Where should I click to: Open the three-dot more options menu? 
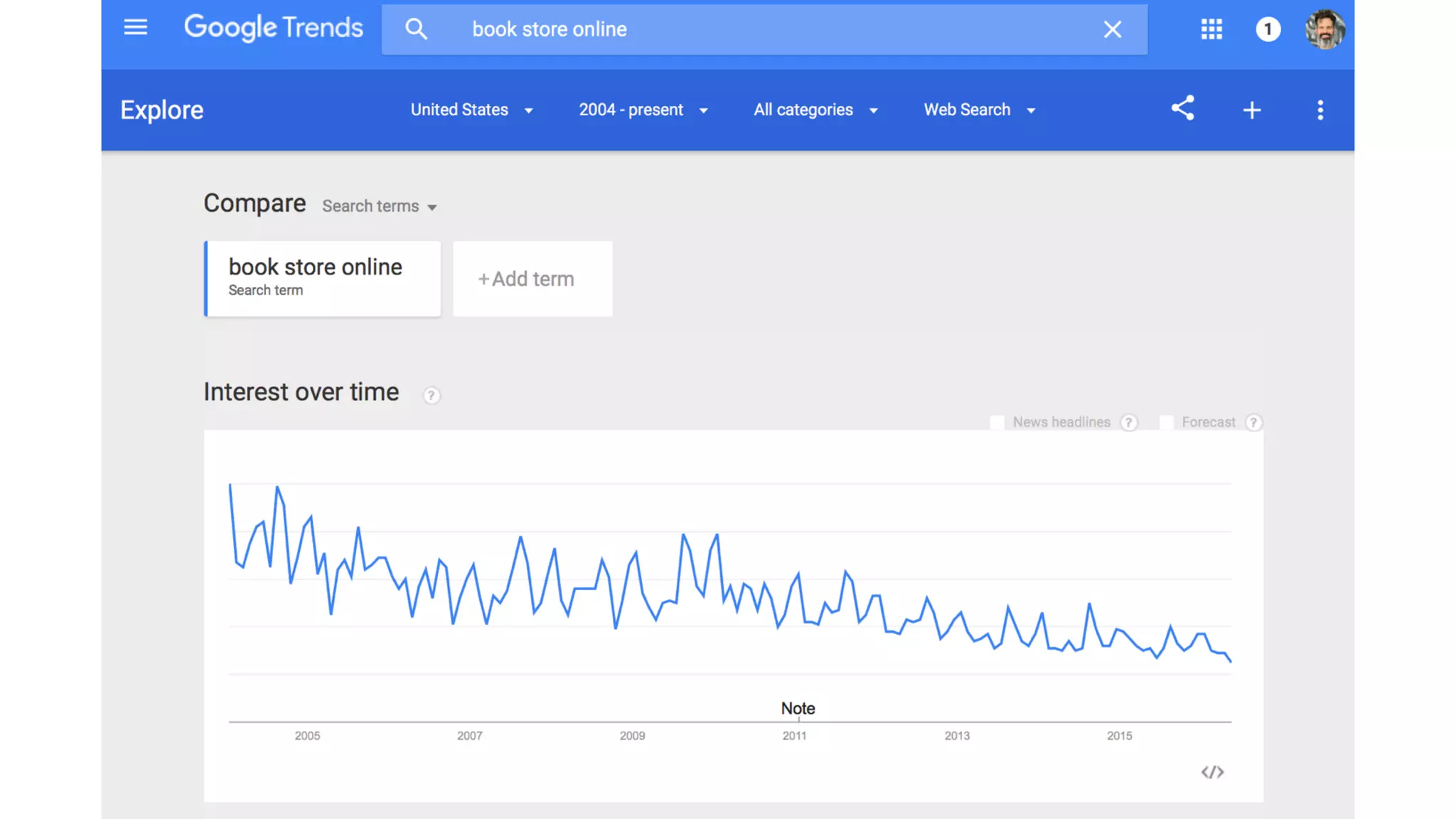click(x=1320, y=110)
